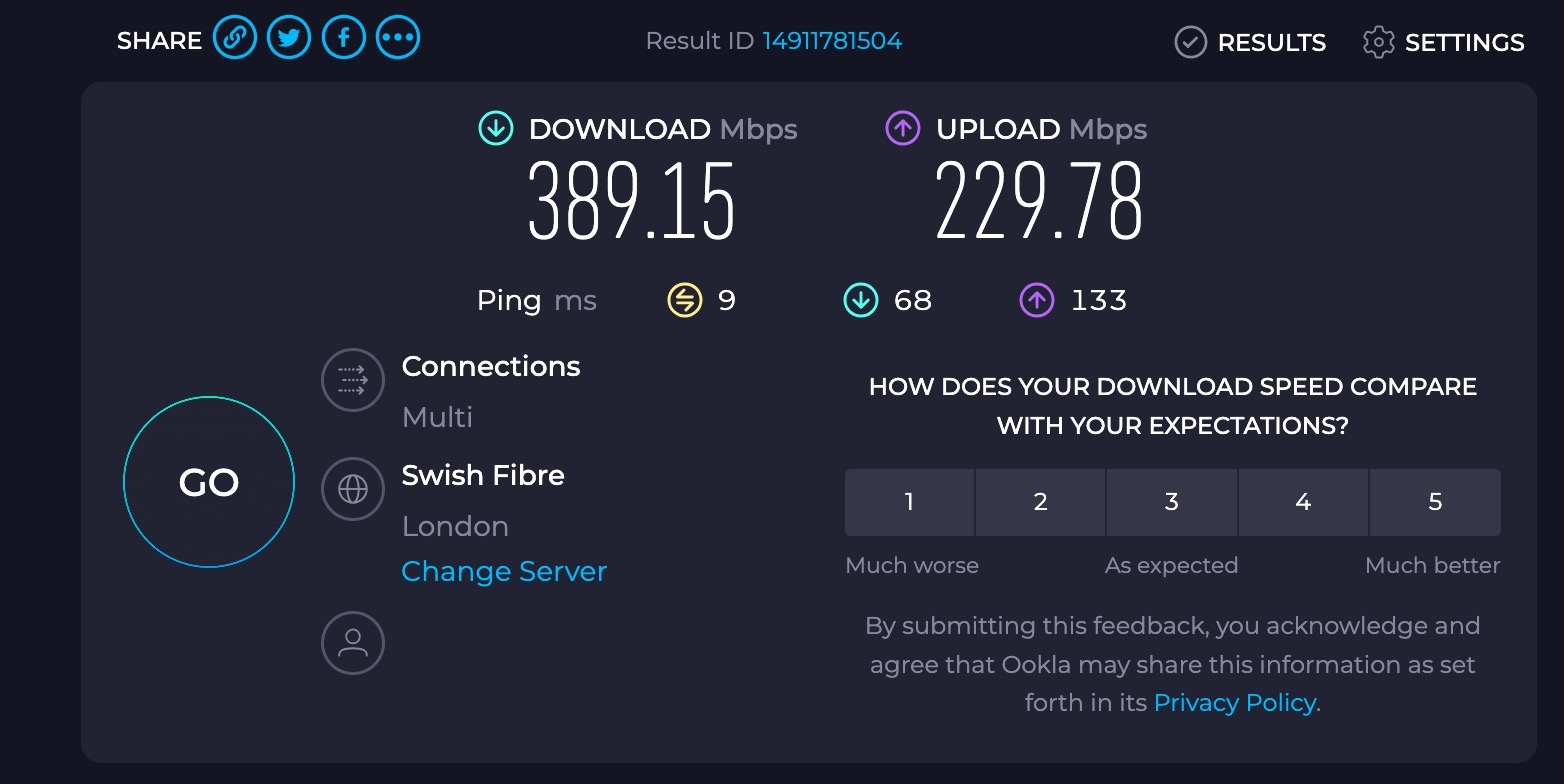Click the copy link share icon
This screenshot has height=784, width=1564.
pos(234,39)
